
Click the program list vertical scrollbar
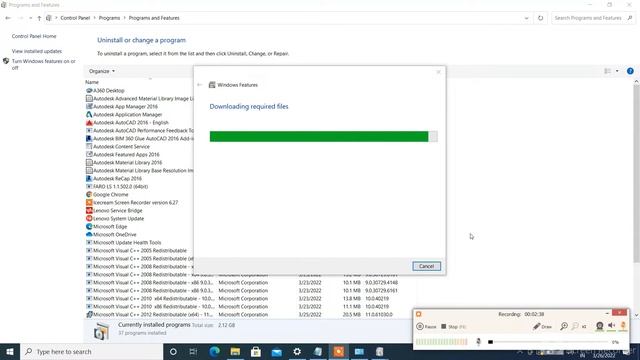pyautogui.click(x=636, y=173)
